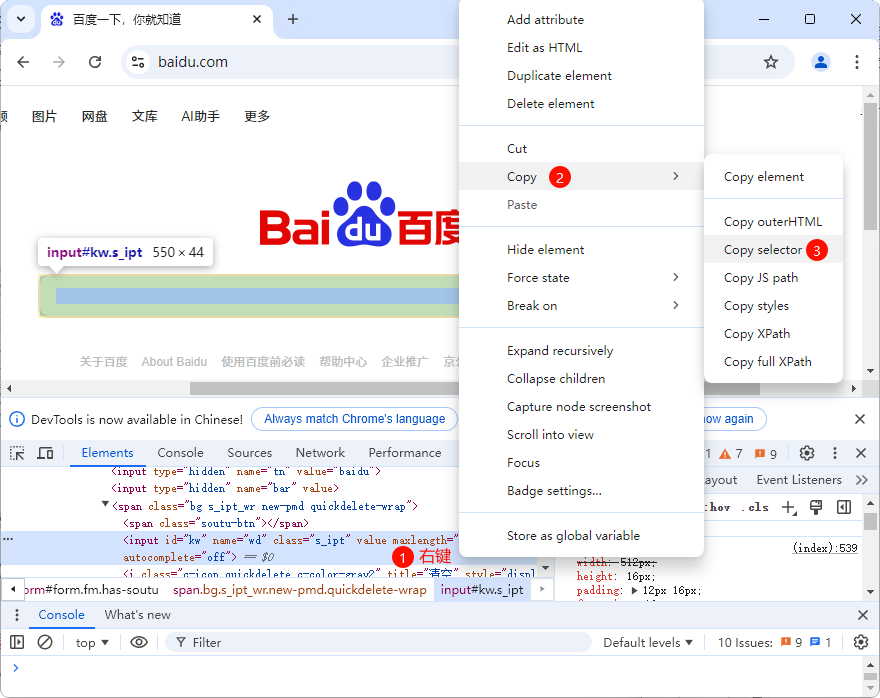
Task: Collapse the span bg s_ipt_wr node
Action: coord(105,504)
